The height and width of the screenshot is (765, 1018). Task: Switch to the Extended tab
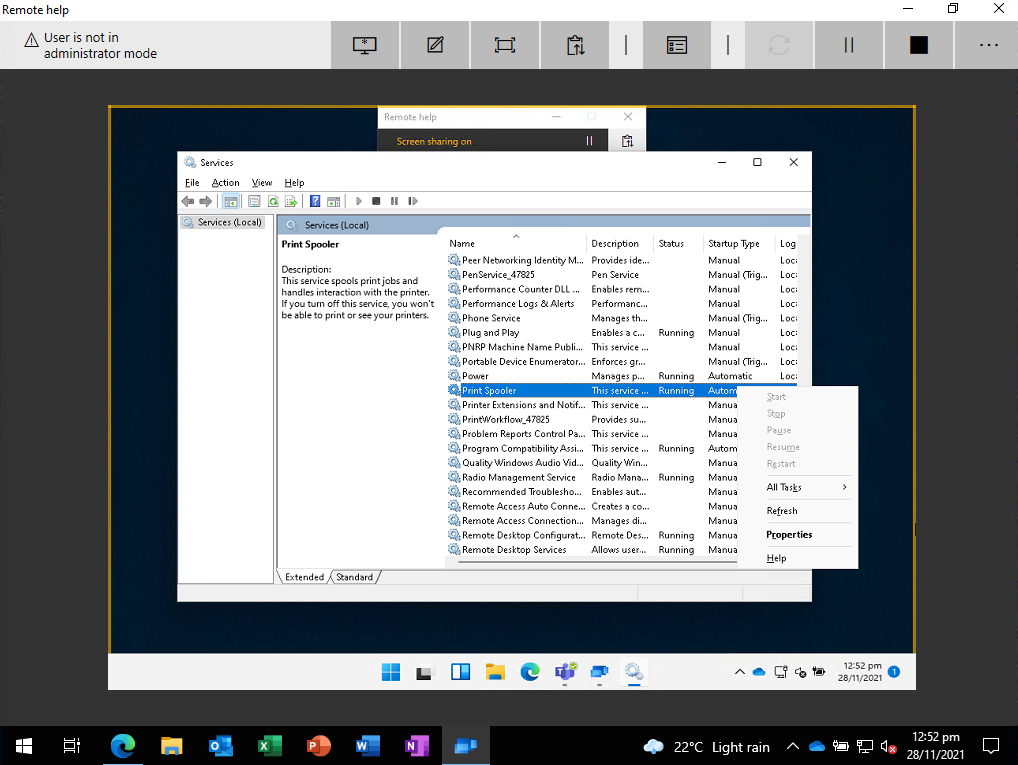tap(304, 577)
